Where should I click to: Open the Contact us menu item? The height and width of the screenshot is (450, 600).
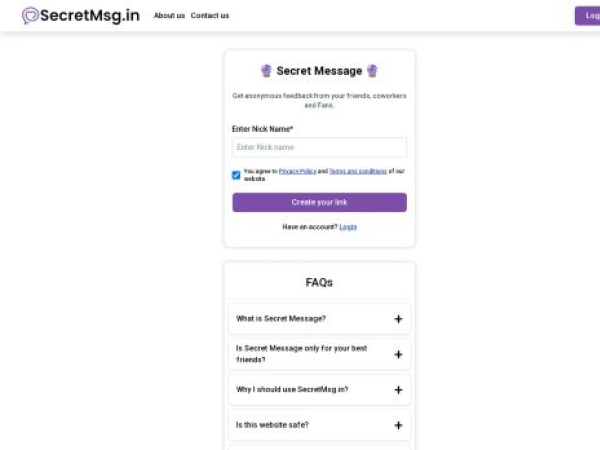210,16
